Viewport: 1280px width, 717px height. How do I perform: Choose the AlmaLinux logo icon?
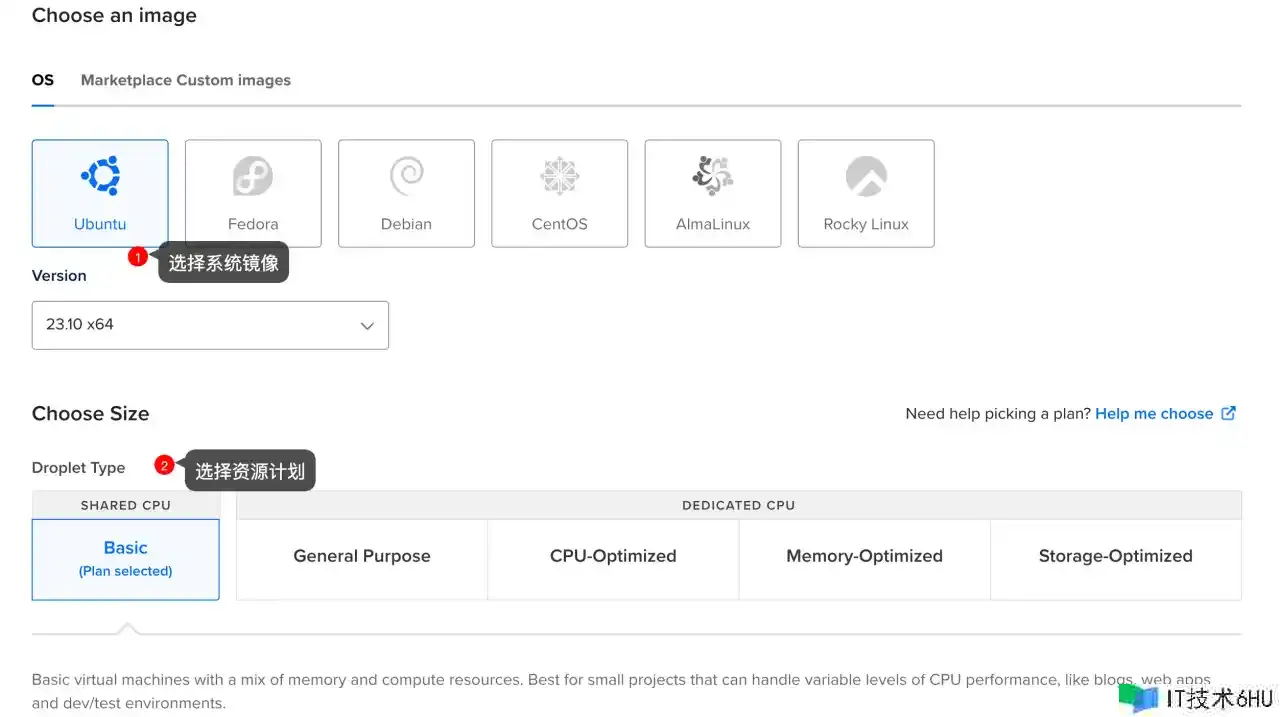coord(713,177)
